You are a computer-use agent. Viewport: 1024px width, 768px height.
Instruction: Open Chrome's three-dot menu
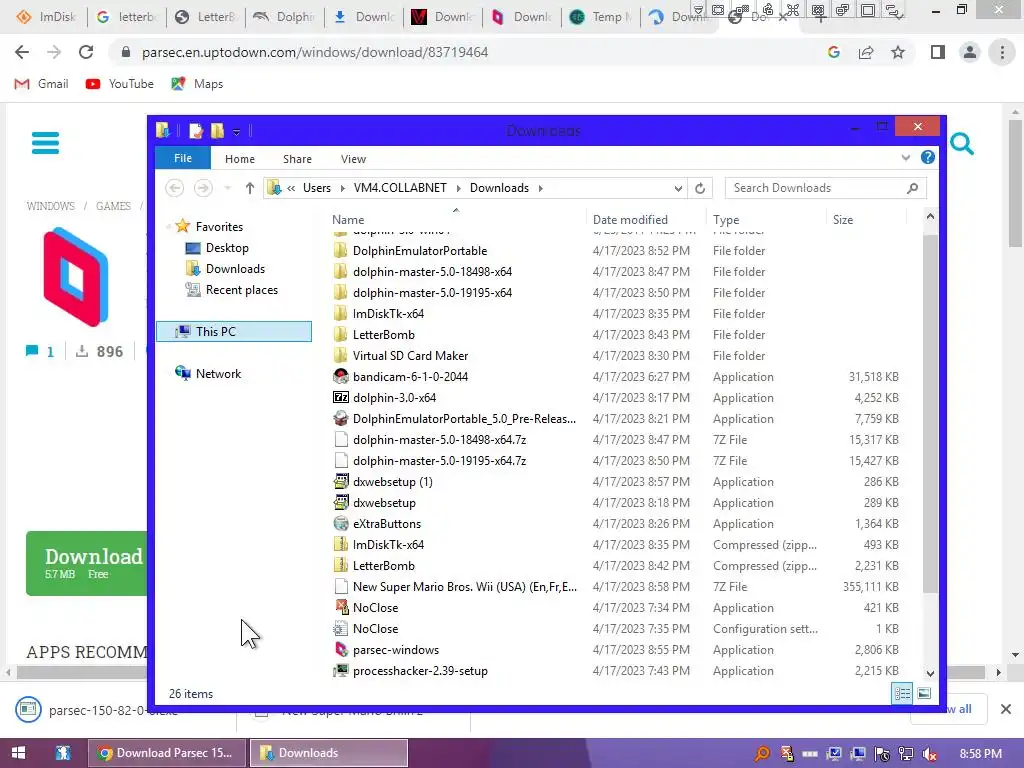tap(1002, 52)
